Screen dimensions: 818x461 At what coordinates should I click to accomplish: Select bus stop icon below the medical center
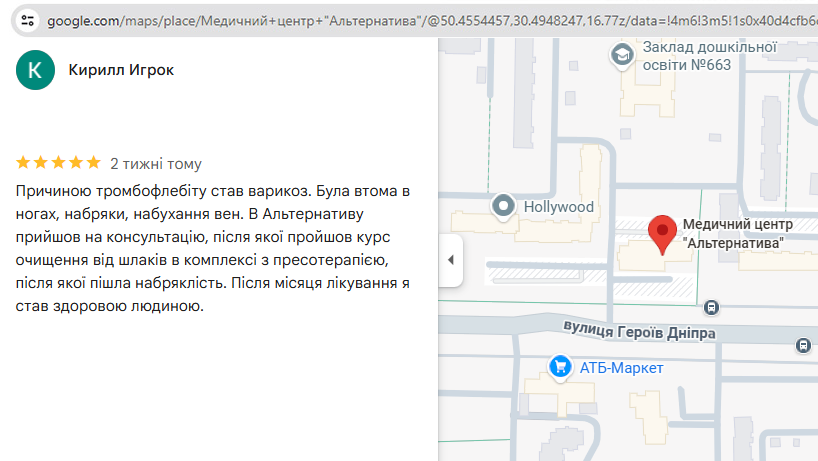[711, 308]
